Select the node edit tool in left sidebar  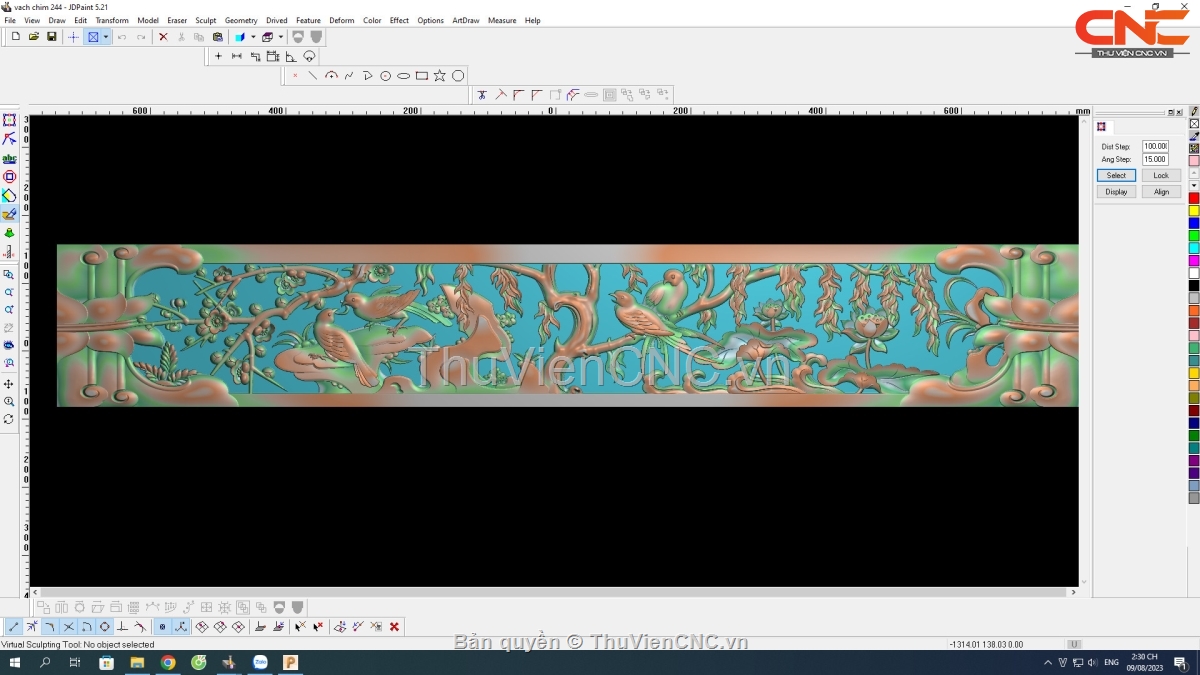(x=9, y=139)
